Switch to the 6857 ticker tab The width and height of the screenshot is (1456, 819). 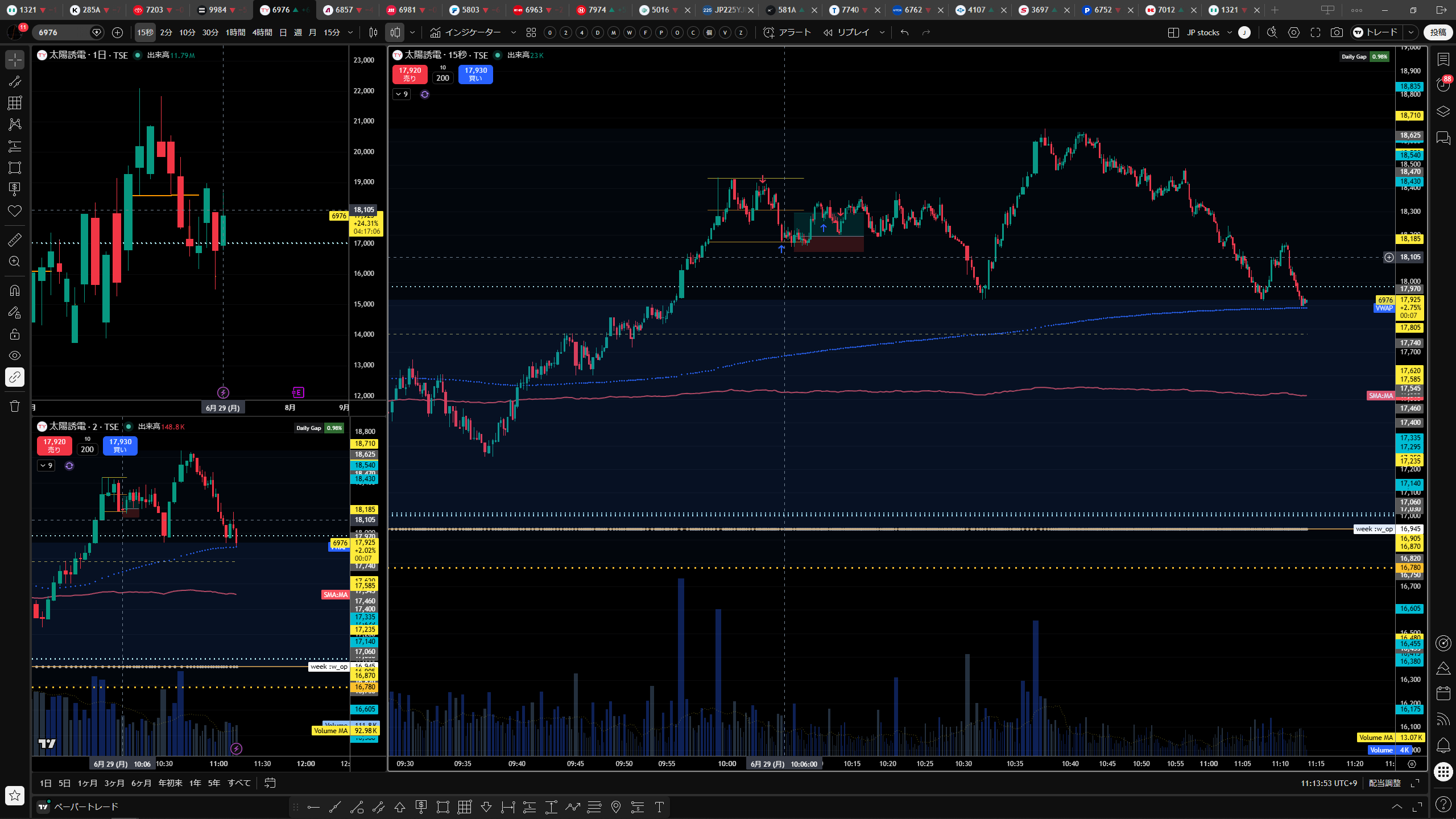point(345,10)
